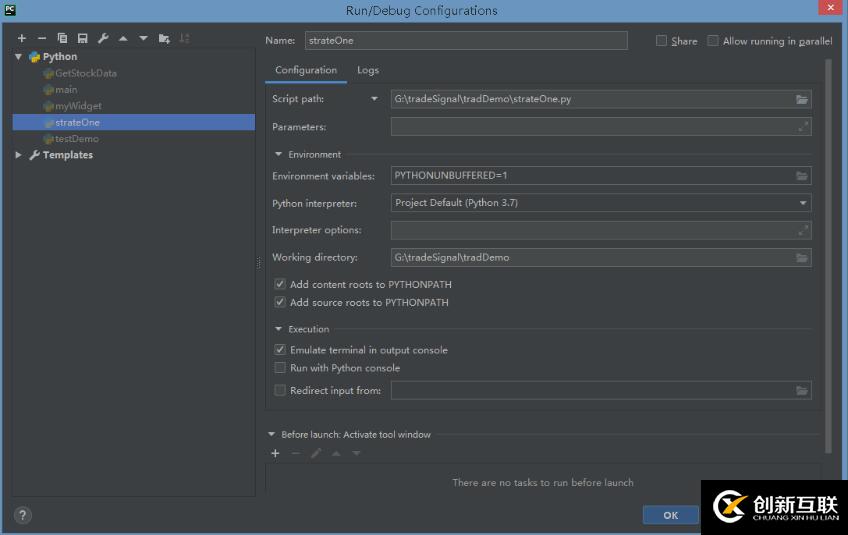The image size is (848, 535).
Task: Click the edit templates wrench icon
Action: coord(103,38)
